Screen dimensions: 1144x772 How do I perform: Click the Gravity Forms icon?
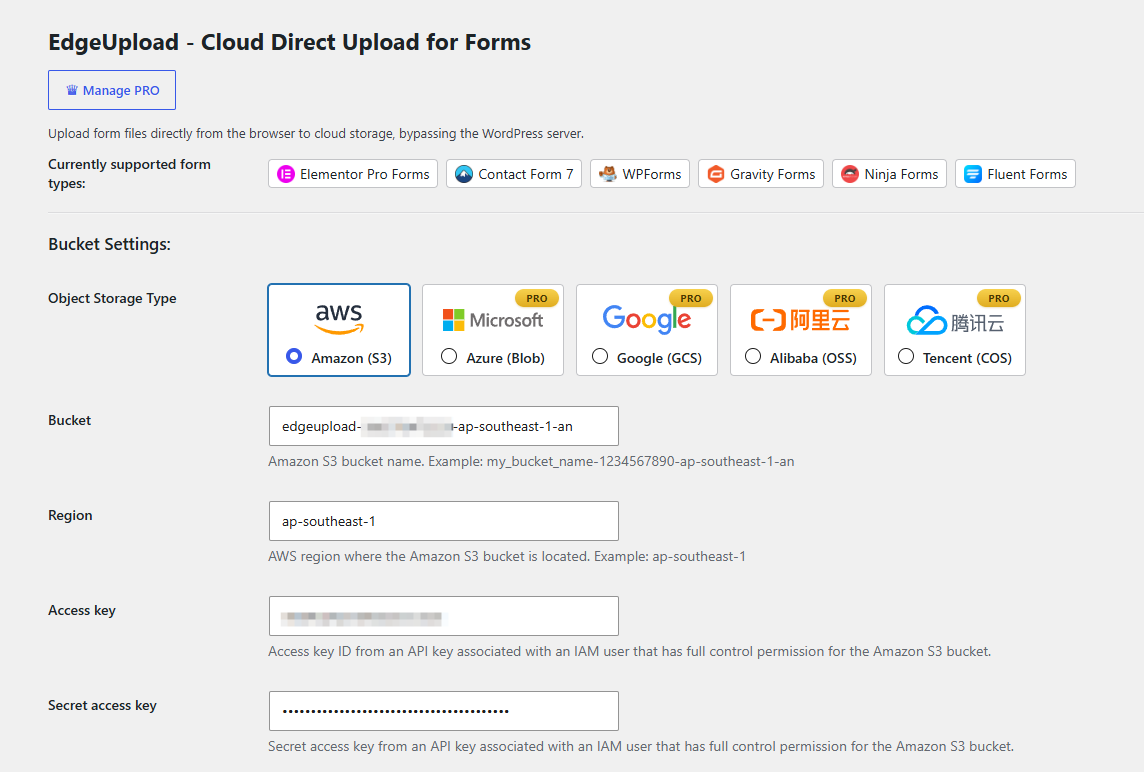[x=716, y=174]
